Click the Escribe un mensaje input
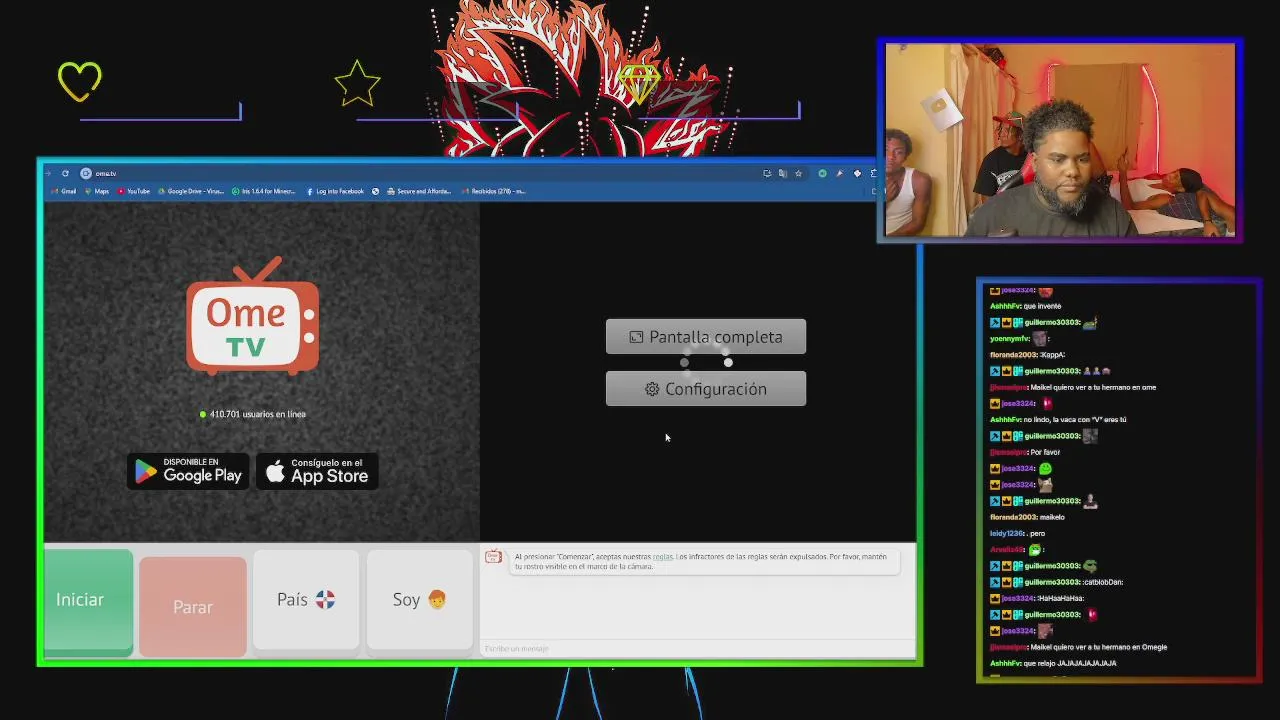The image size is (1280, 720). coord(697,649)
